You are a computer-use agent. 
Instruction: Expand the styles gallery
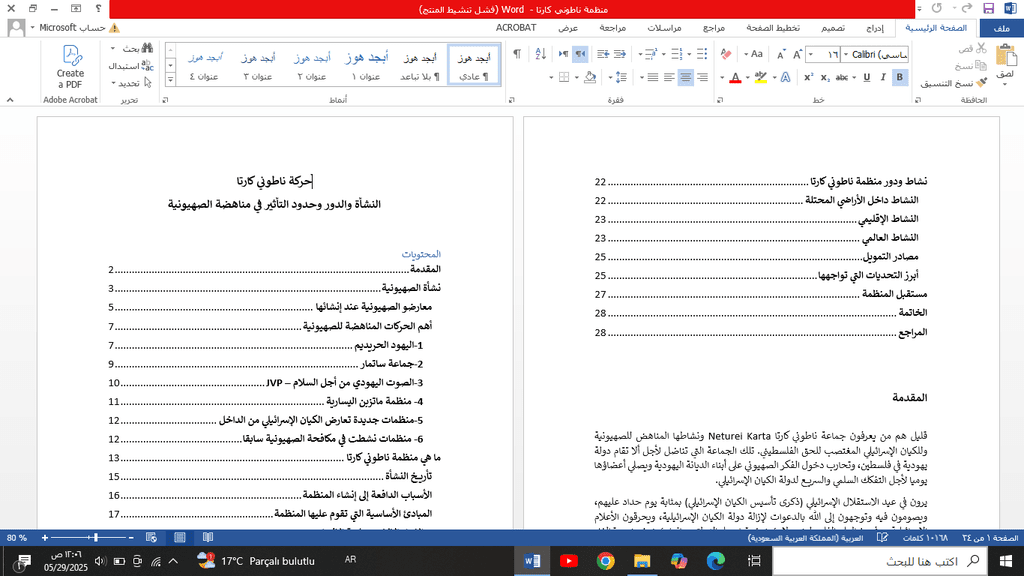[170, 80]
